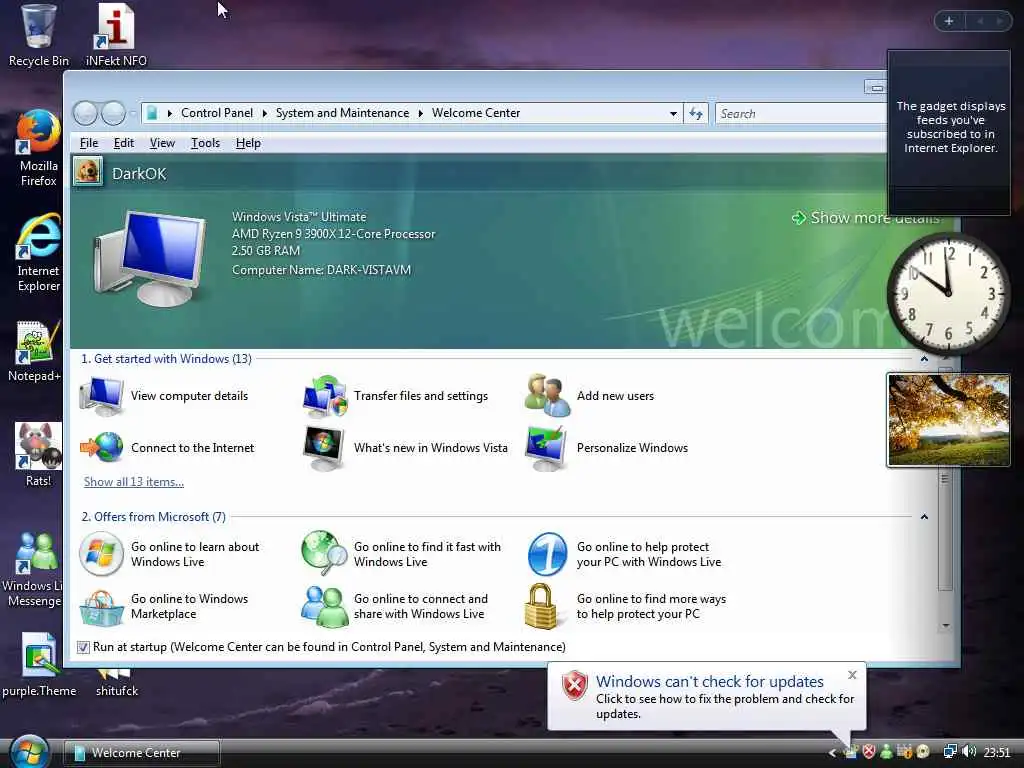This screenshot has width=1024, height=768.
Task: Click the analog clock gadget
Action: click(x=948, y=293)
